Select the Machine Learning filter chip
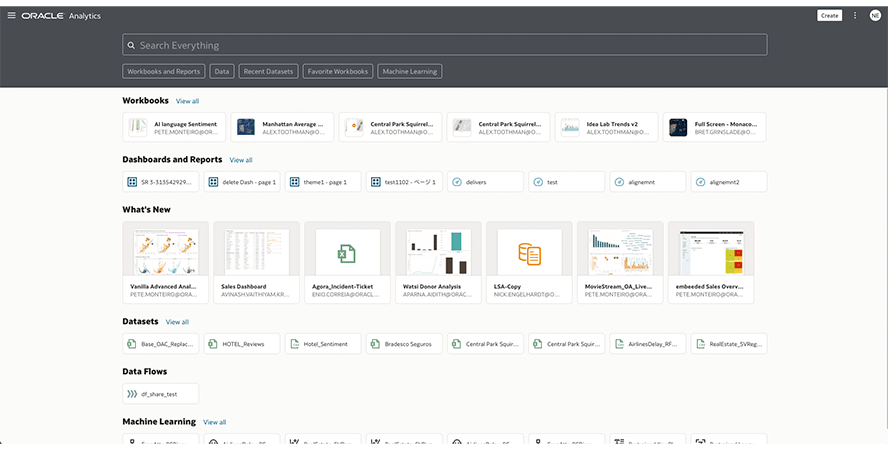 410,72
